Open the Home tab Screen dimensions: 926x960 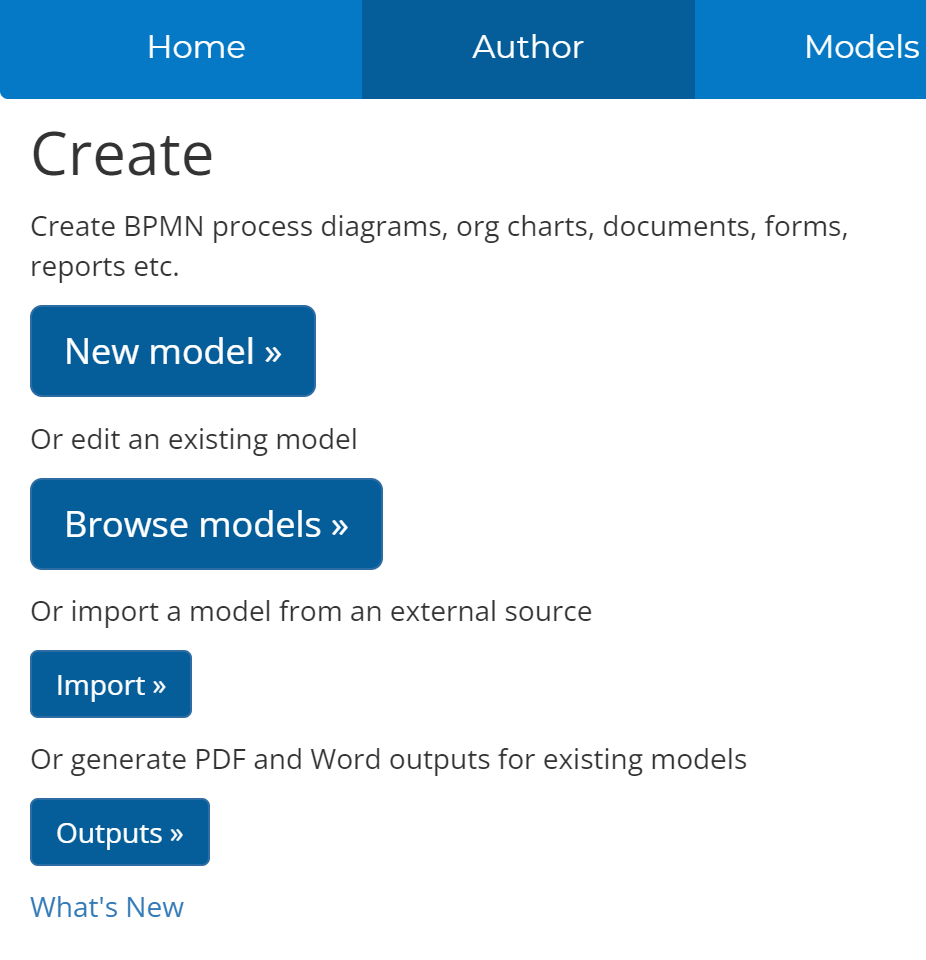pyautogui.click(x=196, y=47)
